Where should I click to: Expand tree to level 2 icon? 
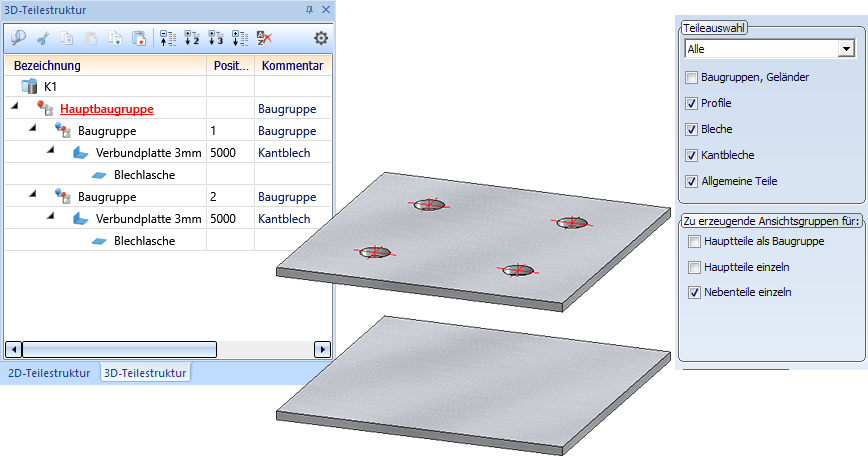point(192,38)
